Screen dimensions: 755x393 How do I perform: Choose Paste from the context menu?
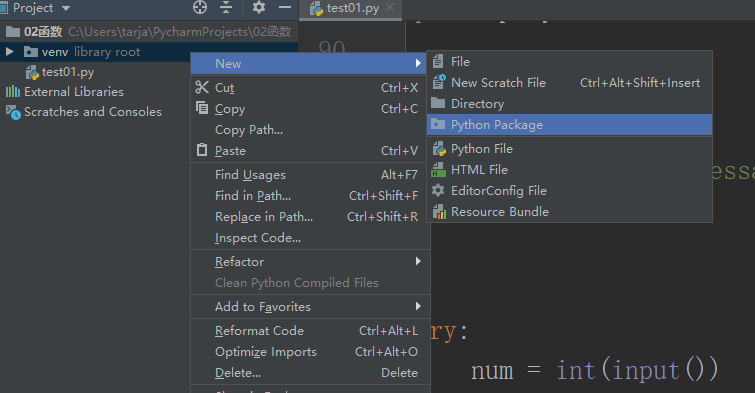click(309, 151)
